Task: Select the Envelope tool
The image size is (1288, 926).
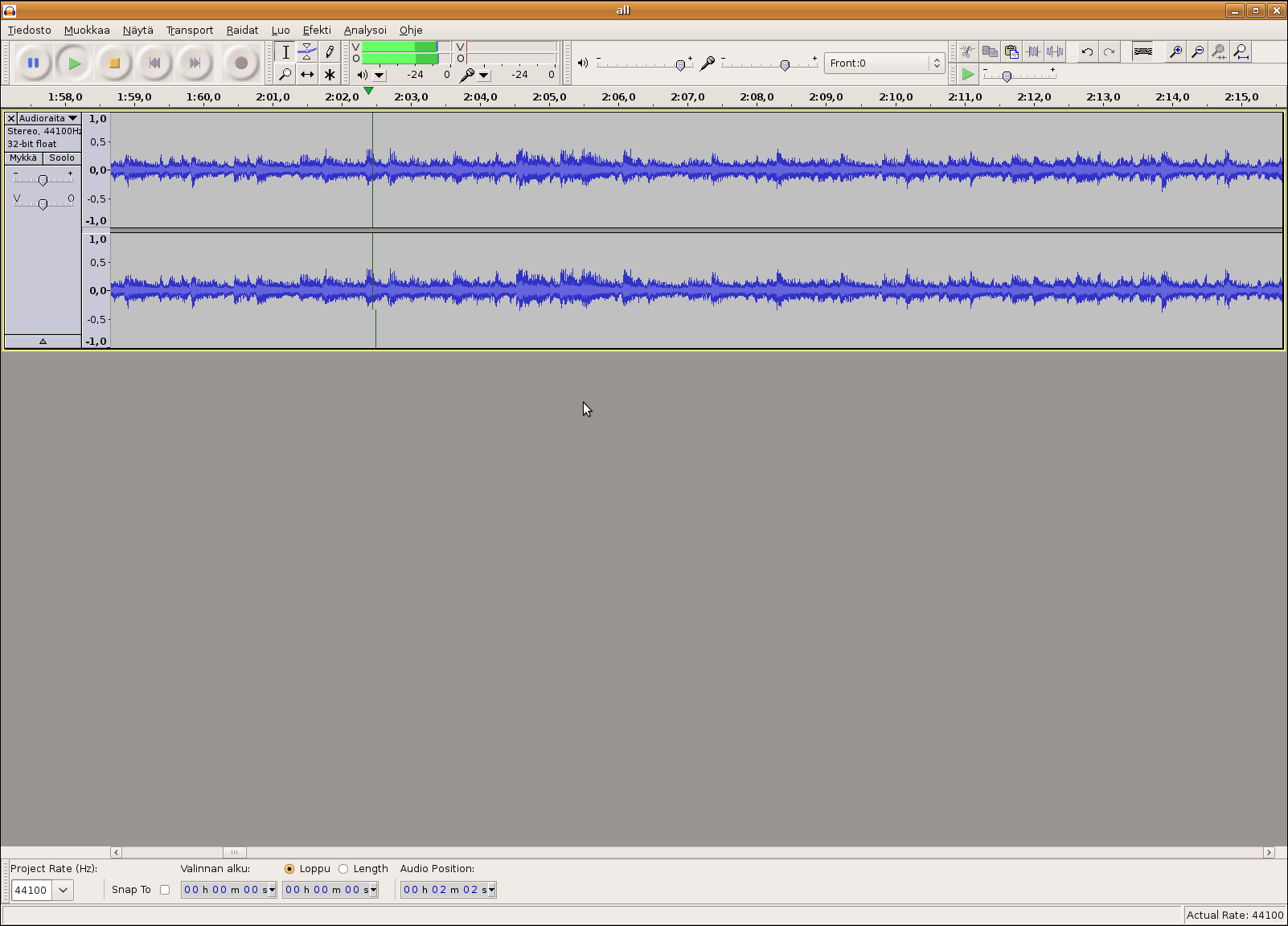Action: [307, 52]
